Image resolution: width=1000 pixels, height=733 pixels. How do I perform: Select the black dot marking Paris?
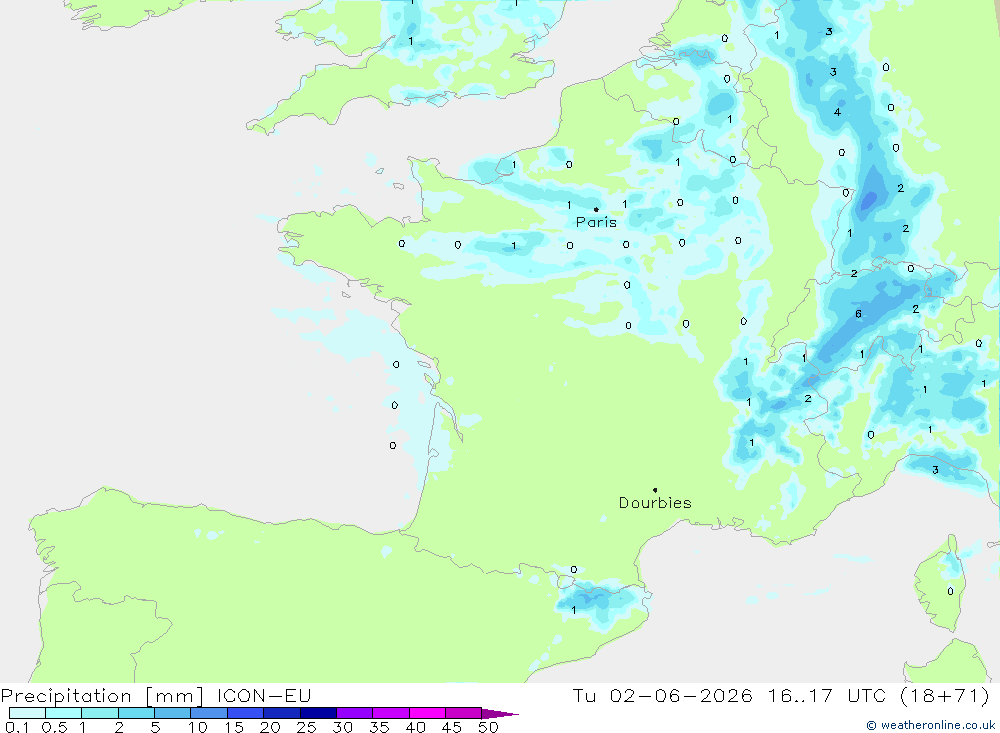(x=596, y=209)
